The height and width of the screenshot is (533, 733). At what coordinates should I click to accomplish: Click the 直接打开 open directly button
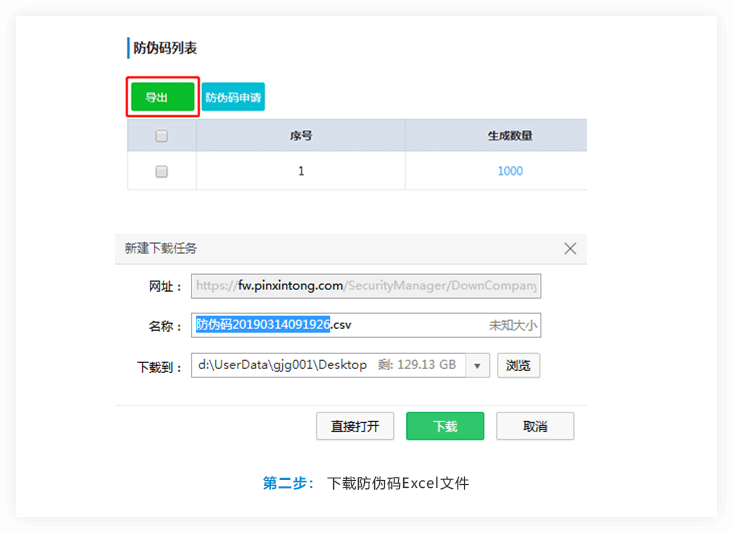pos(355,426)
